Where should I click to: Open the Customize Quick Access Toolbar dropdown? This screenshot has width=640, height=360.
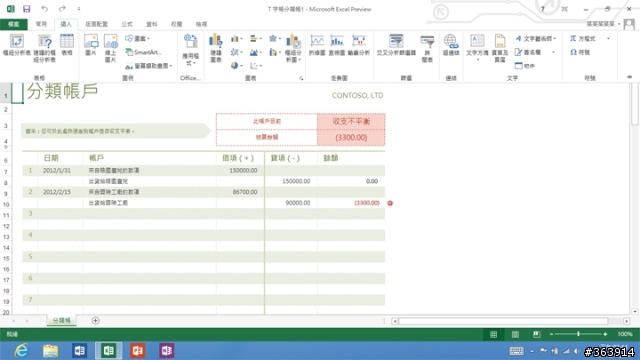tap(79, 9)
